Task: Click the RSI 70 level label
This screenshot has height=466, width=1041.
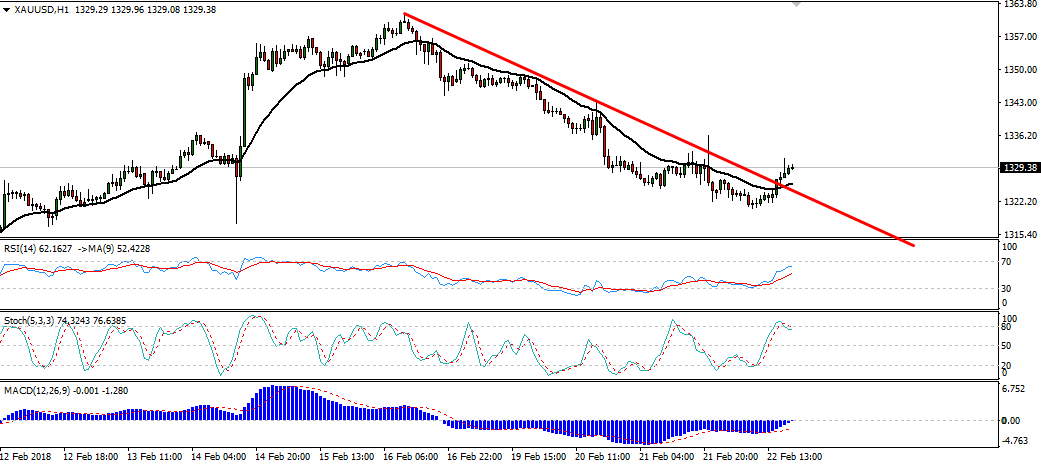Action: (x=1007, y=262)
